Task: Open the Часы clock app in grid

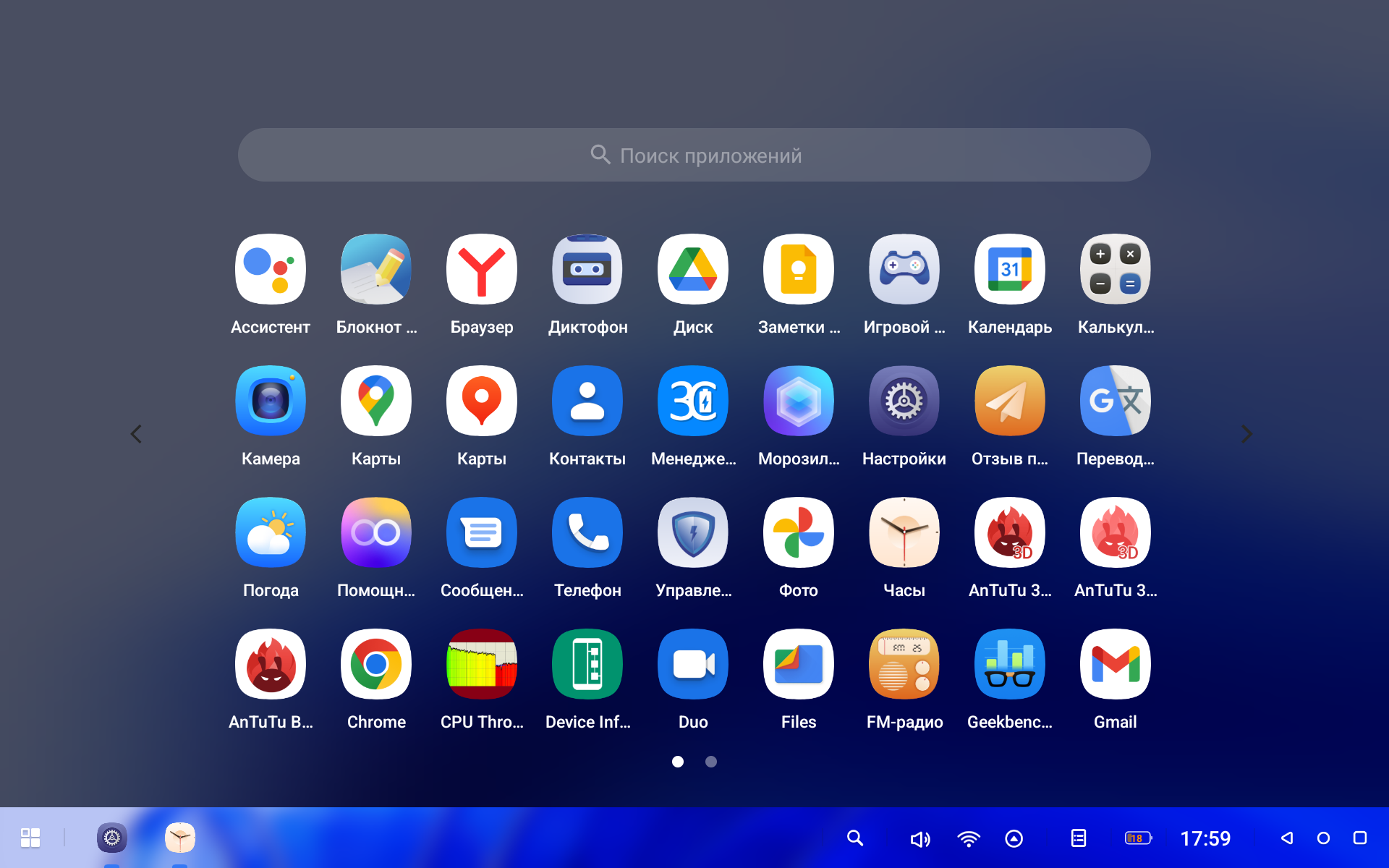Action: pos(904,532)
